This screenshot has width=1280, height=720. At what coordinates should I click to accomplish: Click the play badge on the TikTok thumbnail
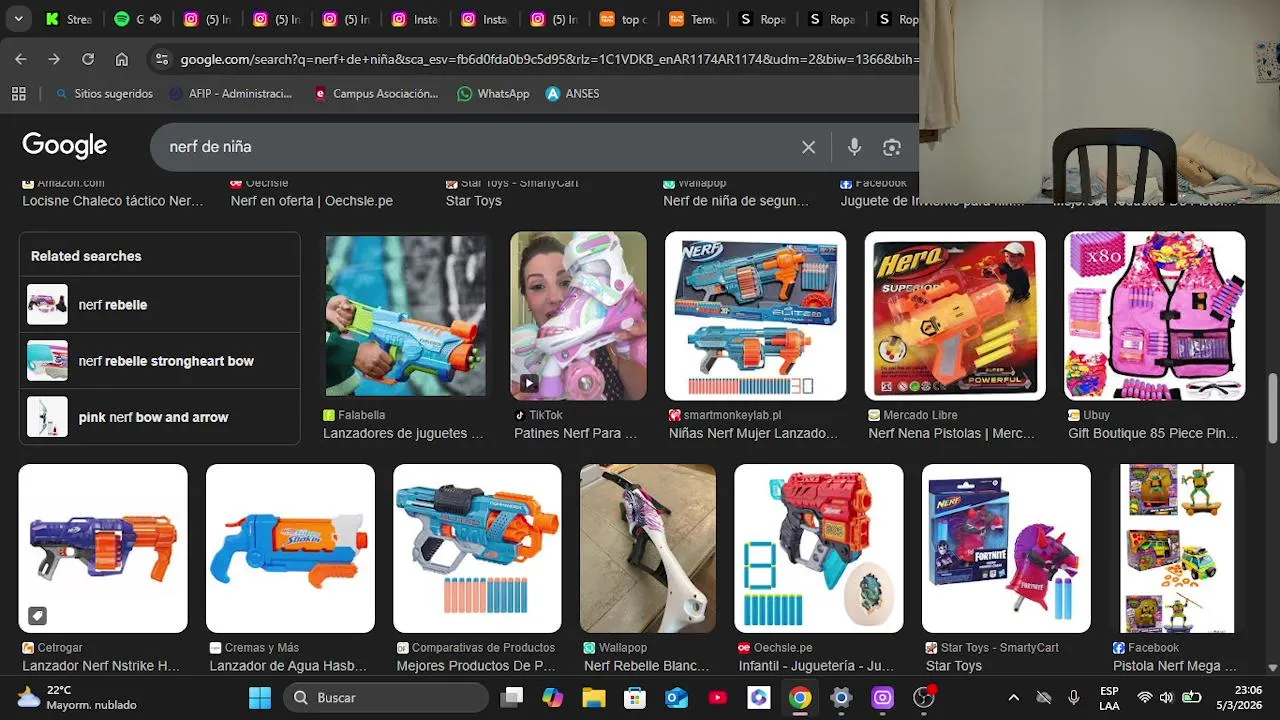(529, 383)
